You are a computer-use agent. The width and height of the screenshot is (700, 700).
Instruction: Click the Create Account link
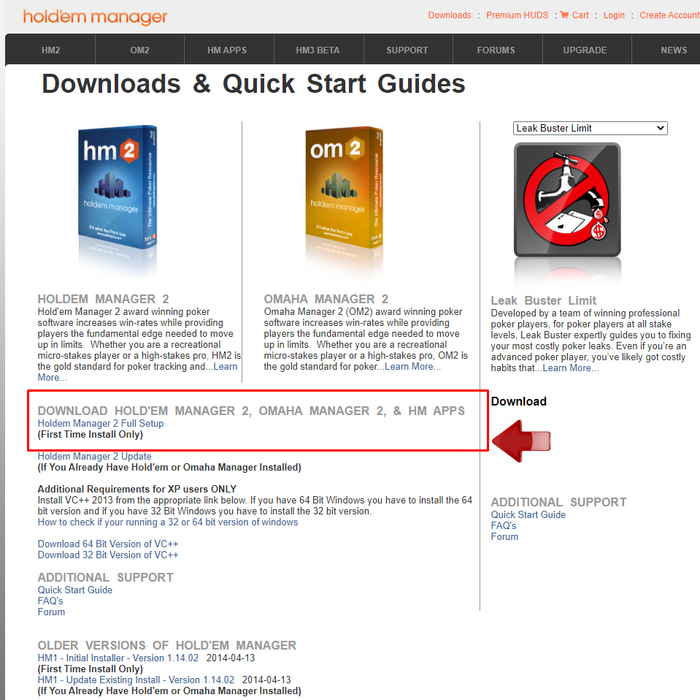point(669,15)
